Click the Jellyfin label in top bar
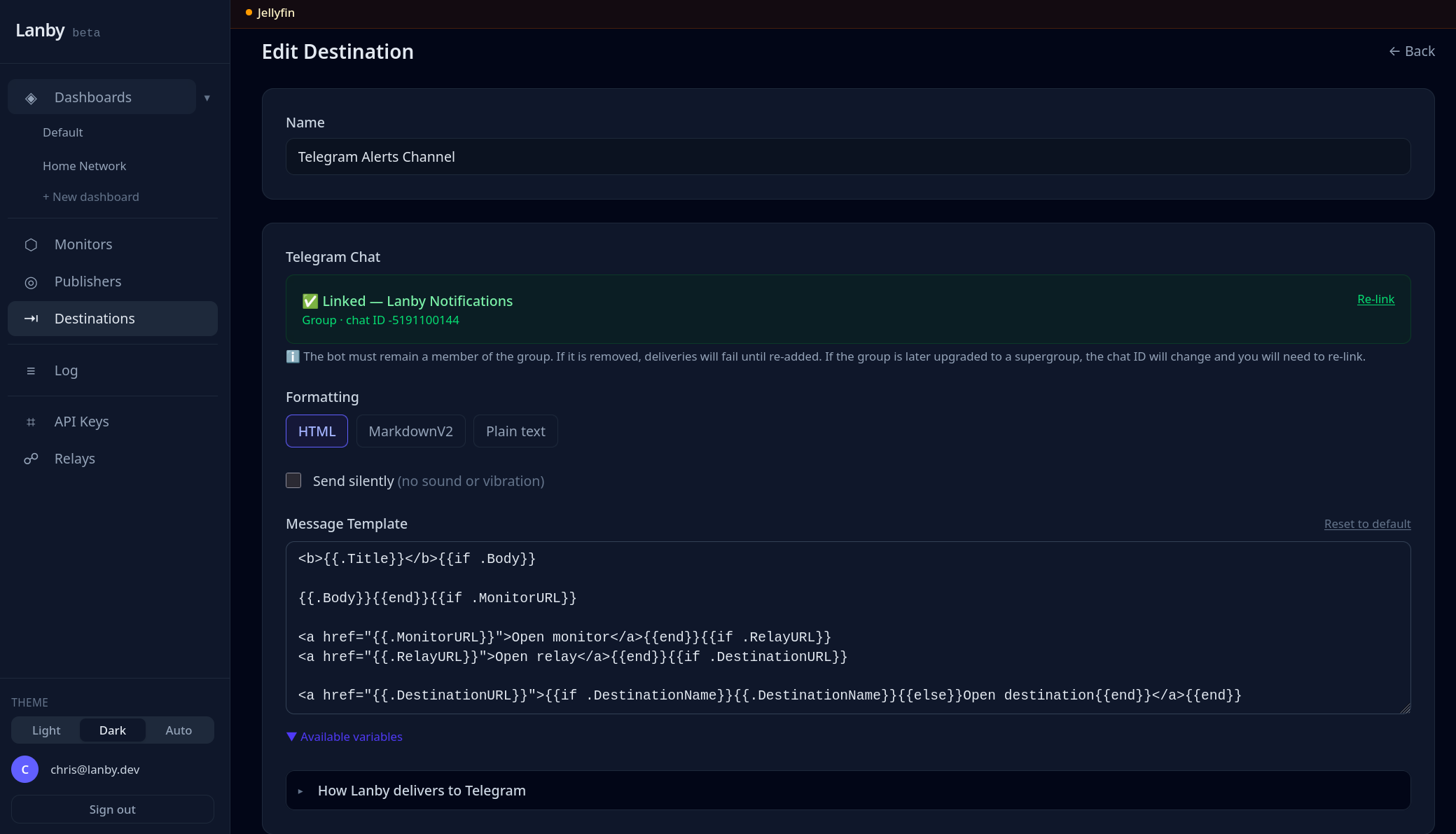Image resolution: width=1456 pixels, height=834 pixels. click(276, 13)
